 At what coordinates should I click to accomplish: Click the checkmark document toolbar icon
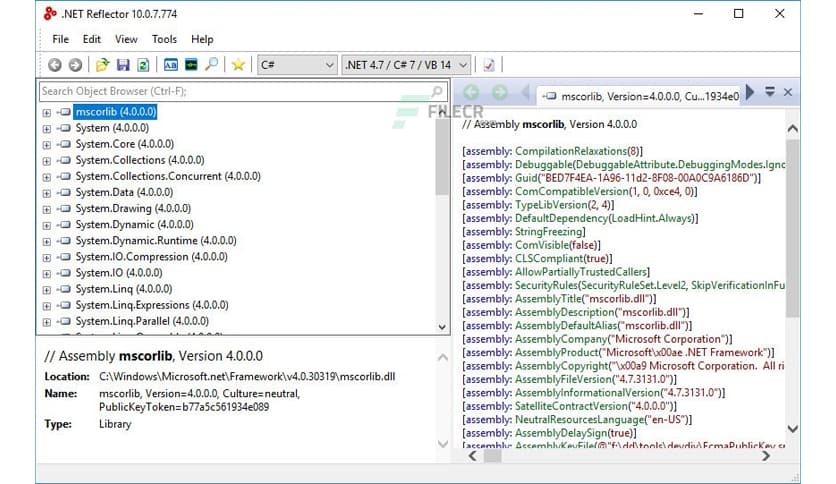tap(488, 65)
